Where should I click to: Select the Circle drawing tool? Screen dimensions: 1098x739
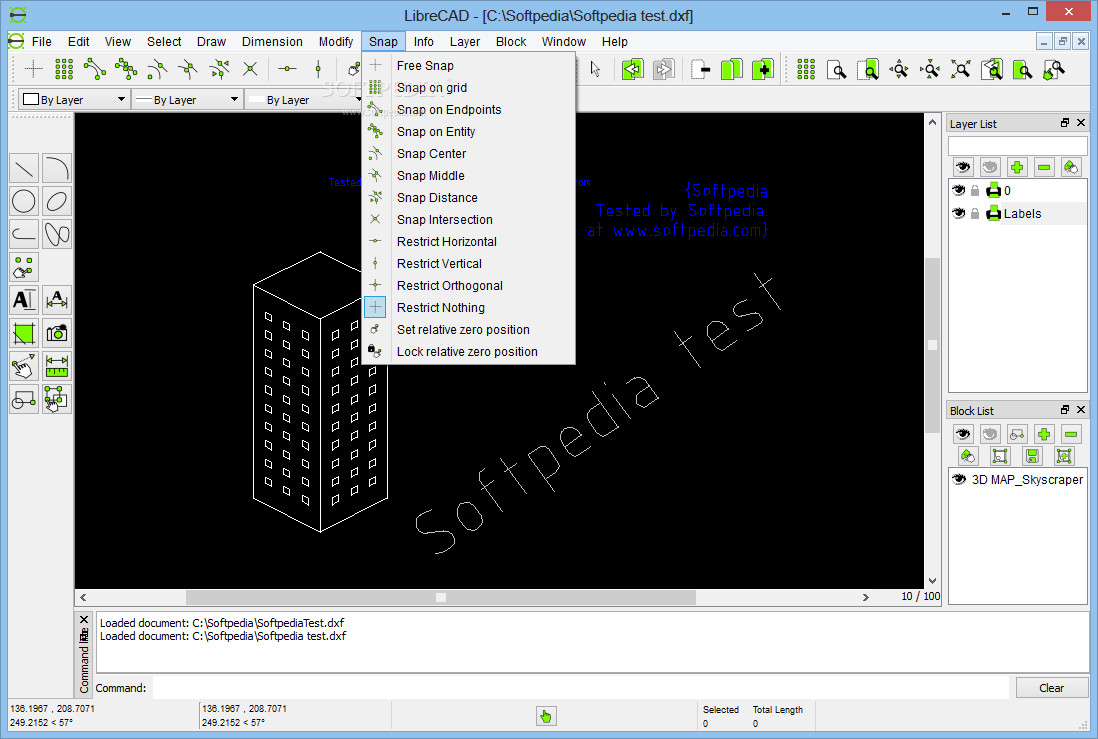pyautogui.click(x=24, y=202)
